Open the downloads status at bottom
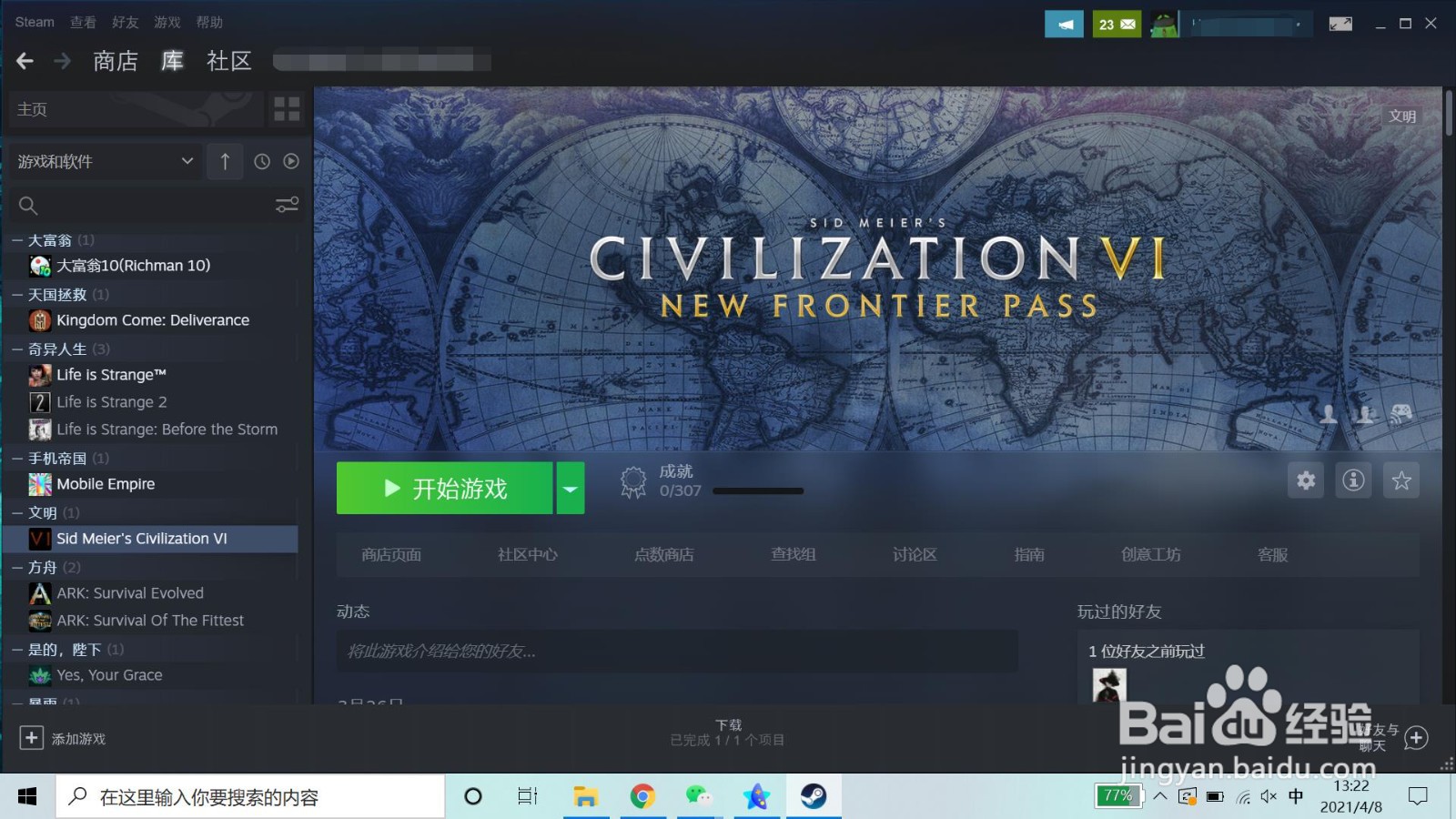Screen dimensions: 1456x819 (728, 733)
